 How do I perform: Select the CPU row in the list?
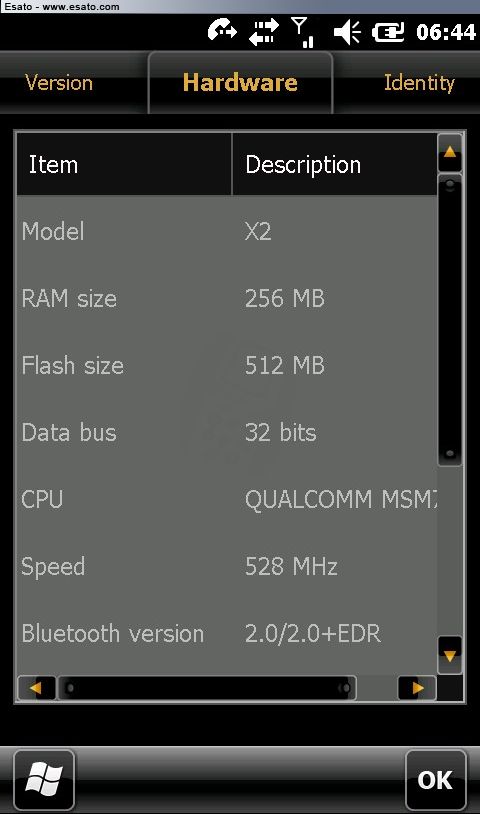click(227, 499)
